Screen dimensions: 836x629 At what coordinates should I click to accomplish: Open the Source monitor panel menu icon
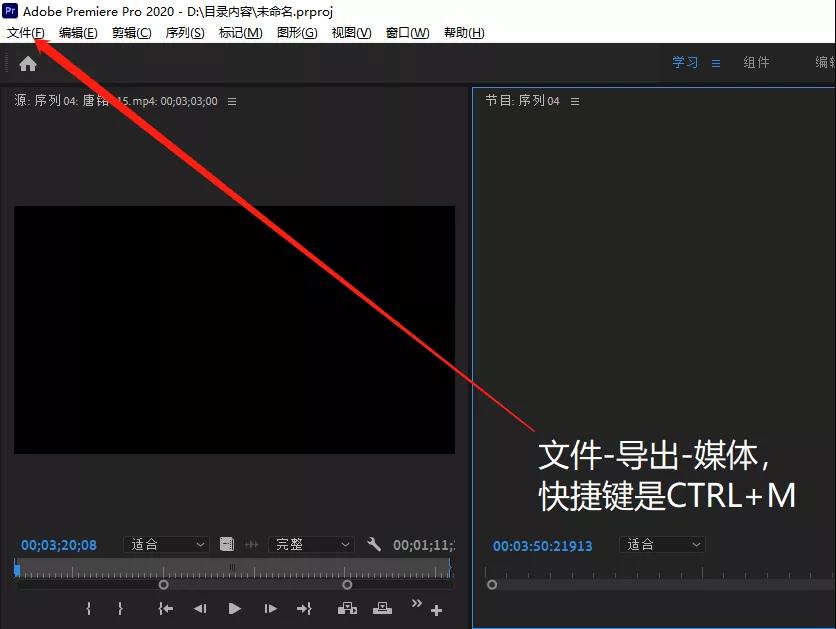click(232, 101)
